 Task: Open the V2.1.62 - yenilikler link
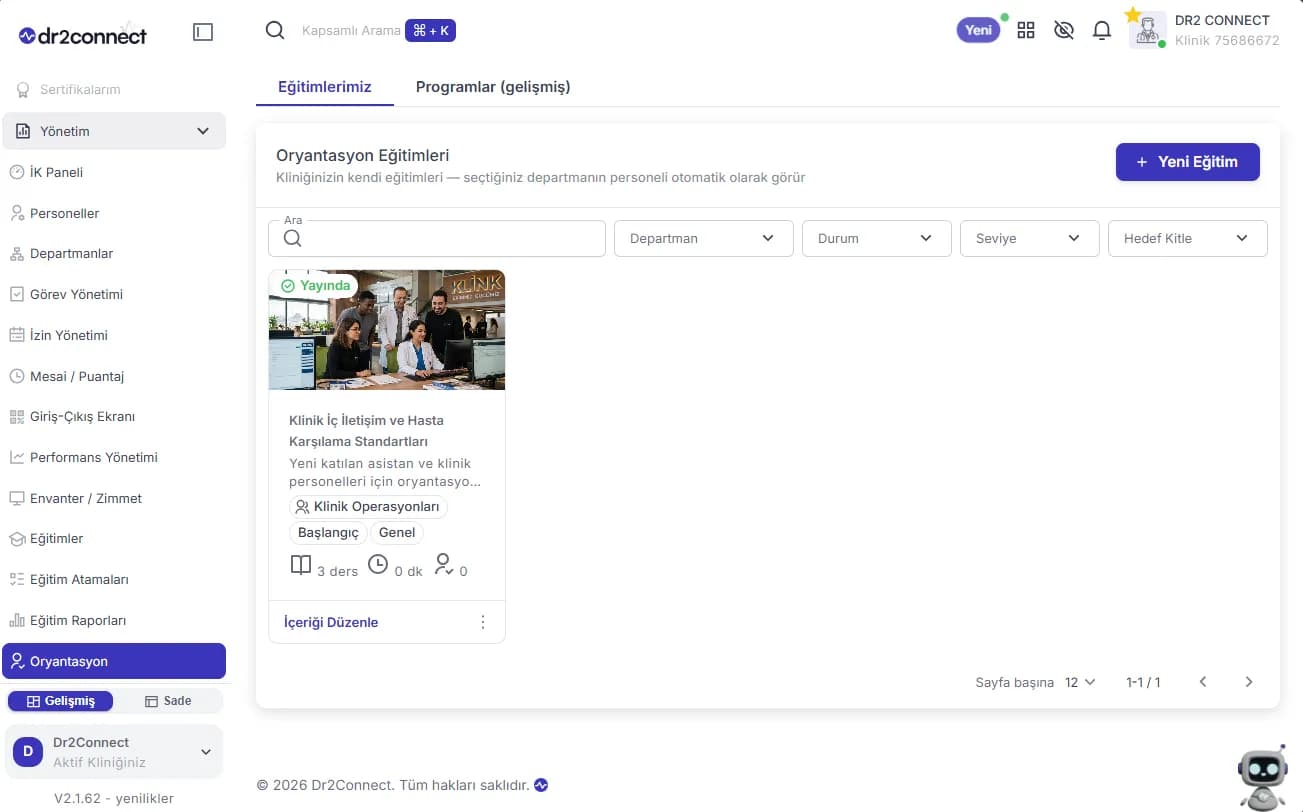[114, 798]
